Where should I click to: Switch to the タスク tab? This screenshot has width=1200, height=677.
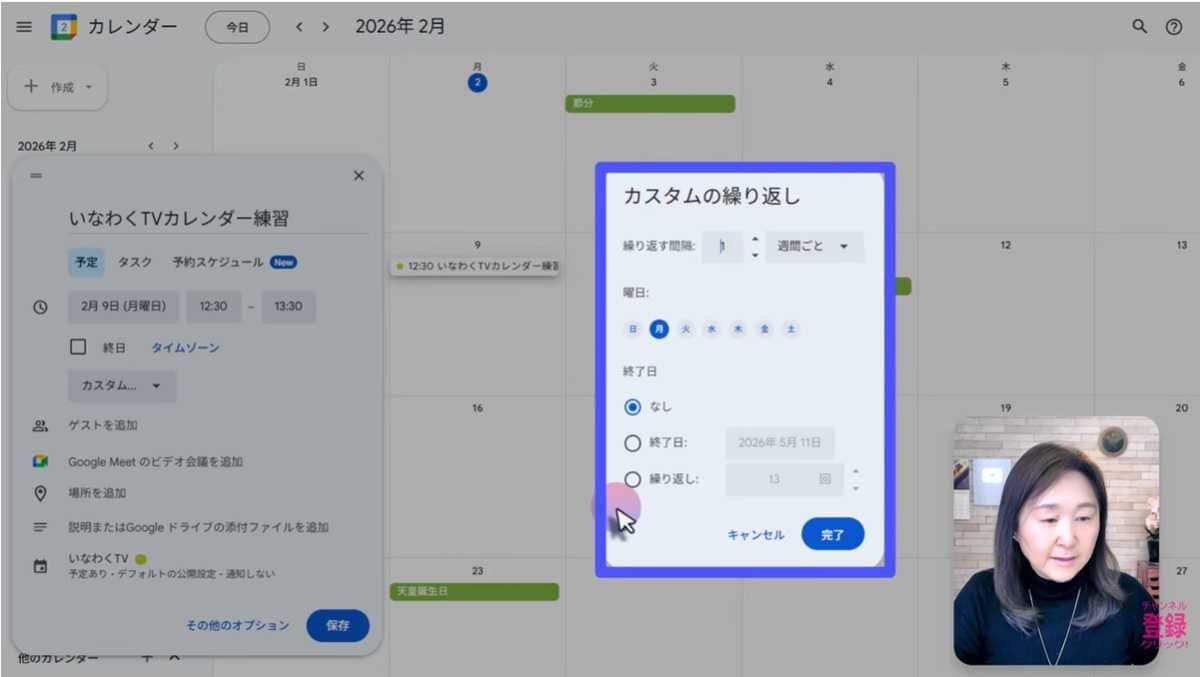(x=135, y=262)
